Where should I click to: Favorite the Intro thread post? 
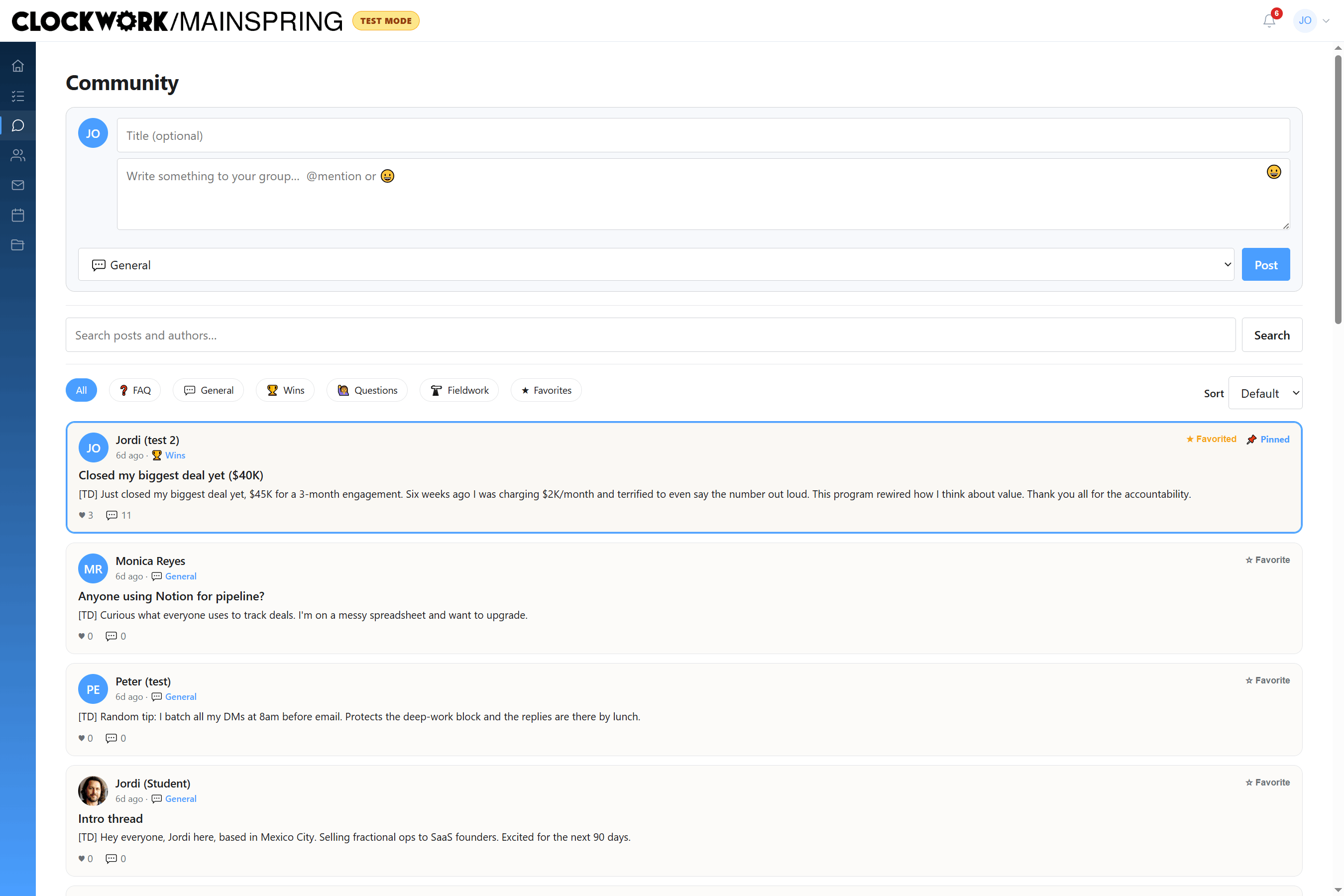pyautogui.click(x=1267, y=783)
